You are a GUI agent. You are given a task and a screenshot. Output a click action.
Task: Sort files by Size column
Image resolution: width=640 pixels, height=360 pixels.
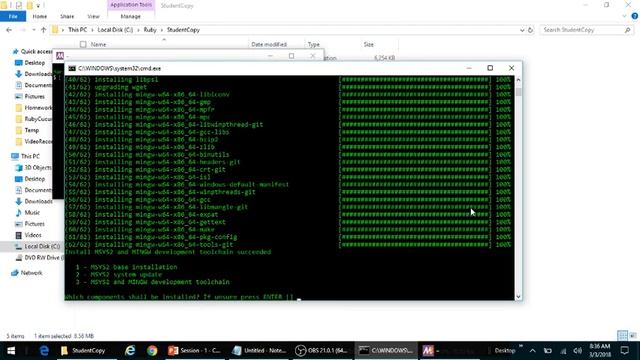pyautogui.click(x=369, y=44)
